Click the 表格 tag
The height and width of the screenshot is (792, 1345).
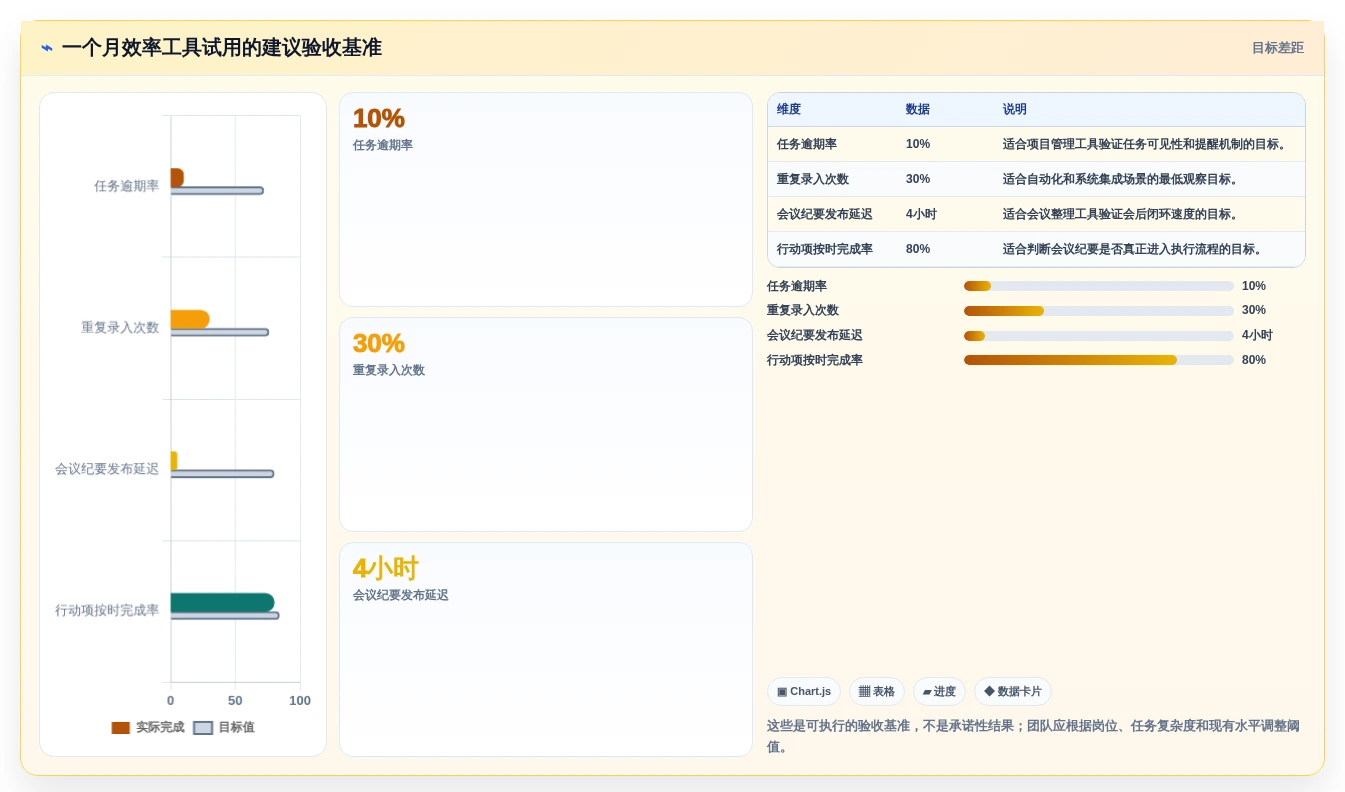877,691
